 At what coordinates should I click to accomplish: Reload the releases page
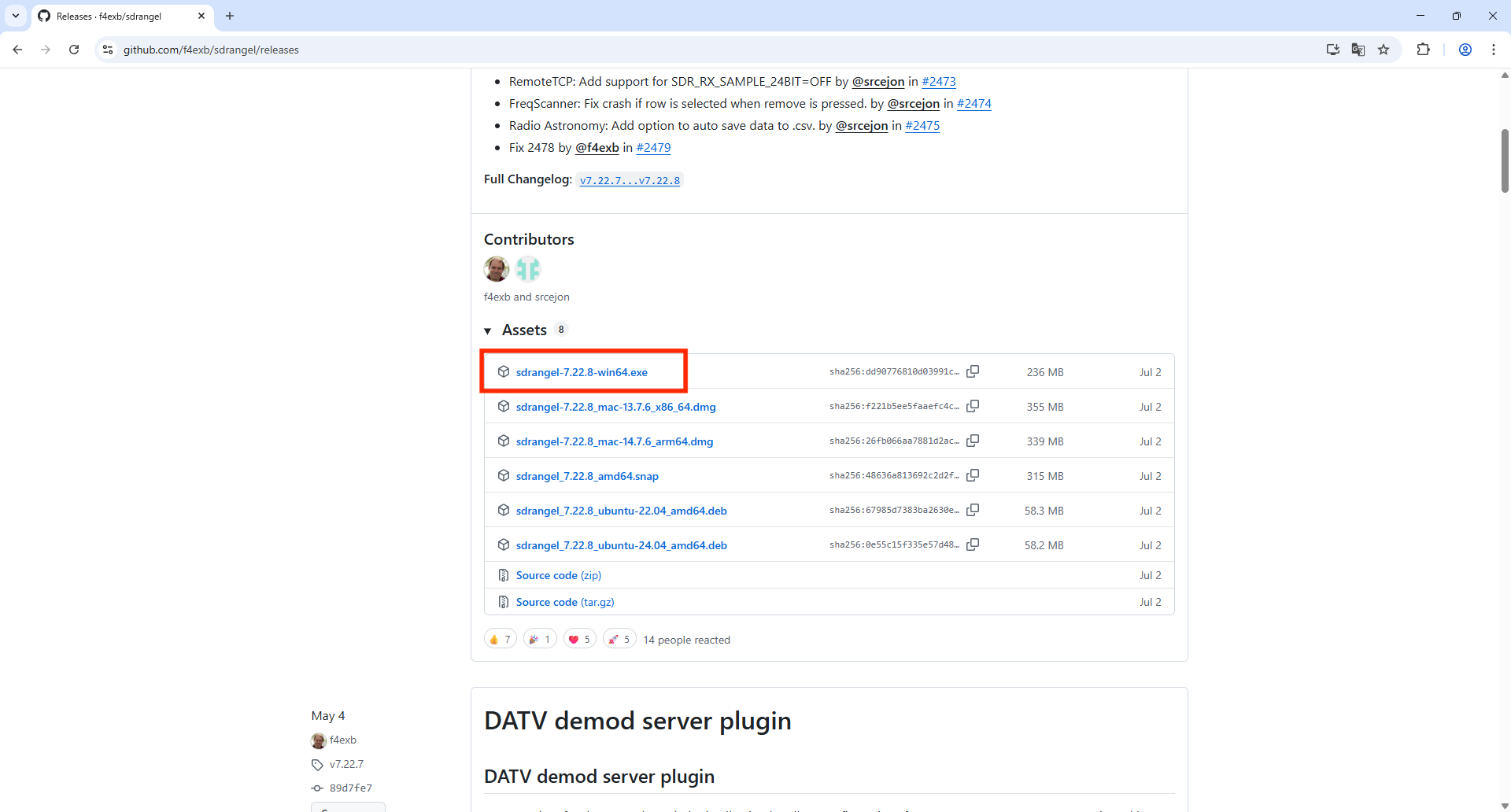74,50
